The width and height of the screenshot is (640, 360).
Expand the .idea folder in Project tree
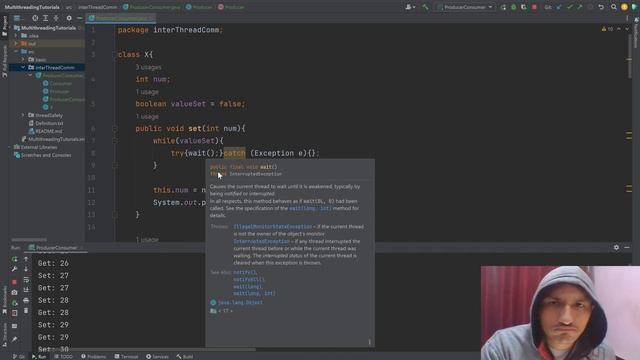point(16,36)
